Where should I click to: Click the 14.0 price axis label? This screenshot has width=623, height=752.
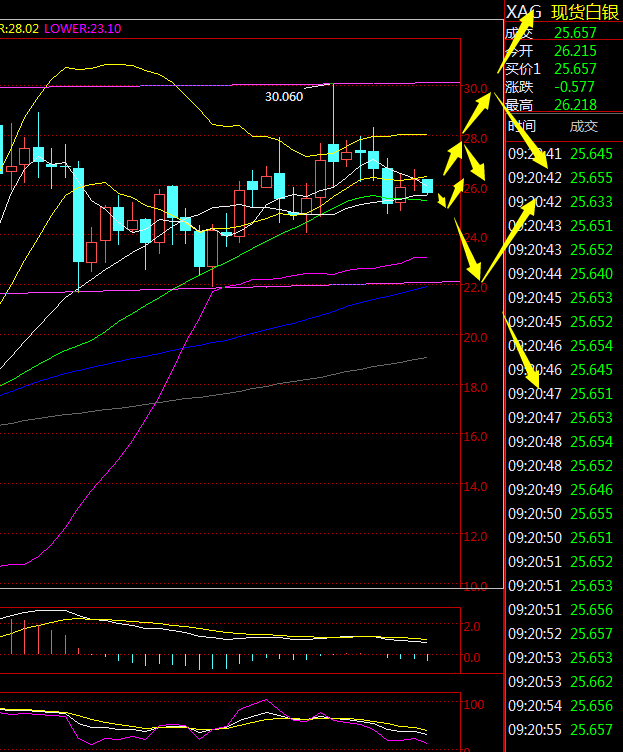coord(475,487)
